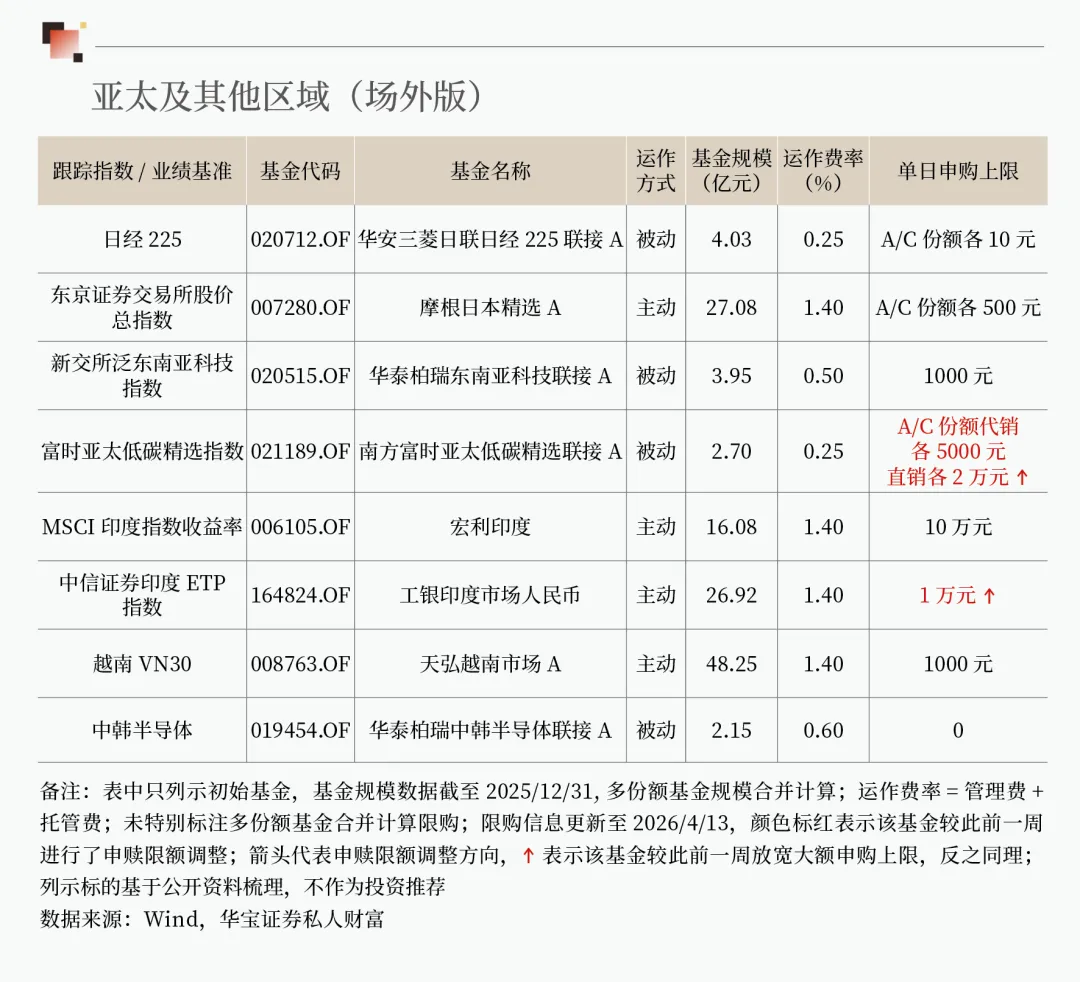Image resolution: width=1080 pixels, height=982 pixels.
Task: Click fund name 天弘越南市场 A
Action: click(490, 664)
